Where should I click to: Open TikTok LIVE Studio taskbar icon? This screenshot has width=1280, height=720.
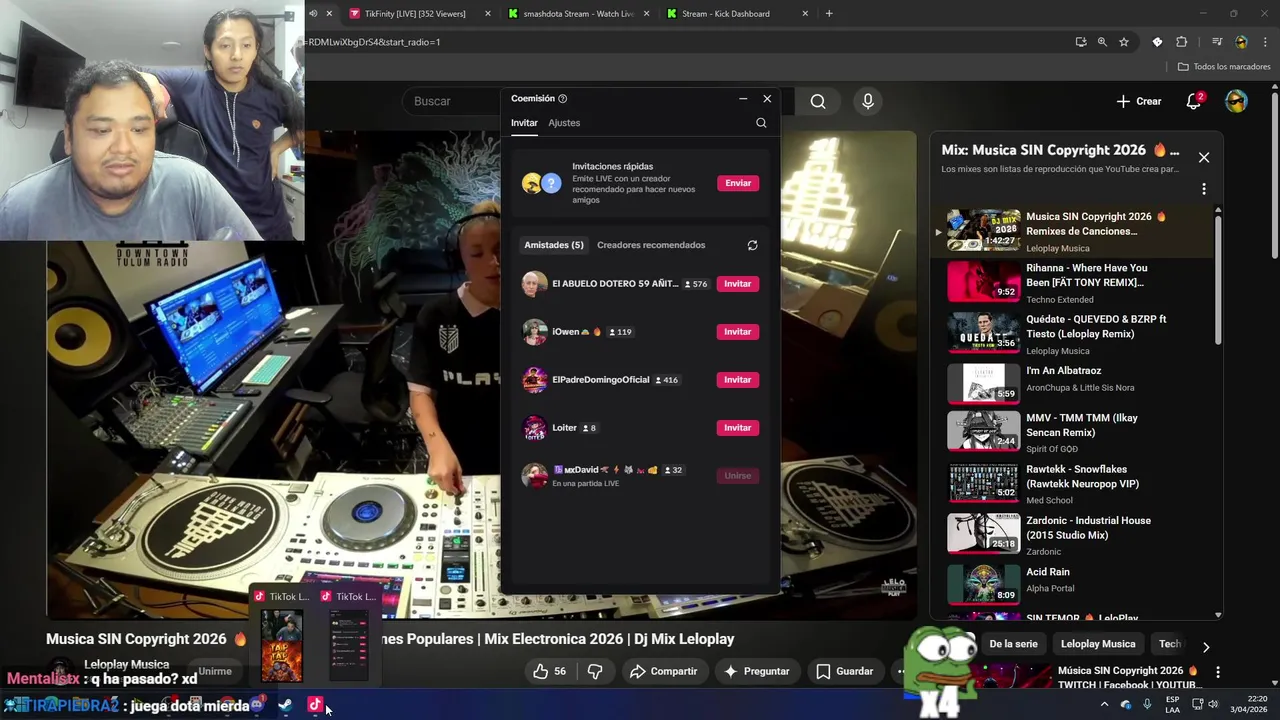(x=315, y=705)
